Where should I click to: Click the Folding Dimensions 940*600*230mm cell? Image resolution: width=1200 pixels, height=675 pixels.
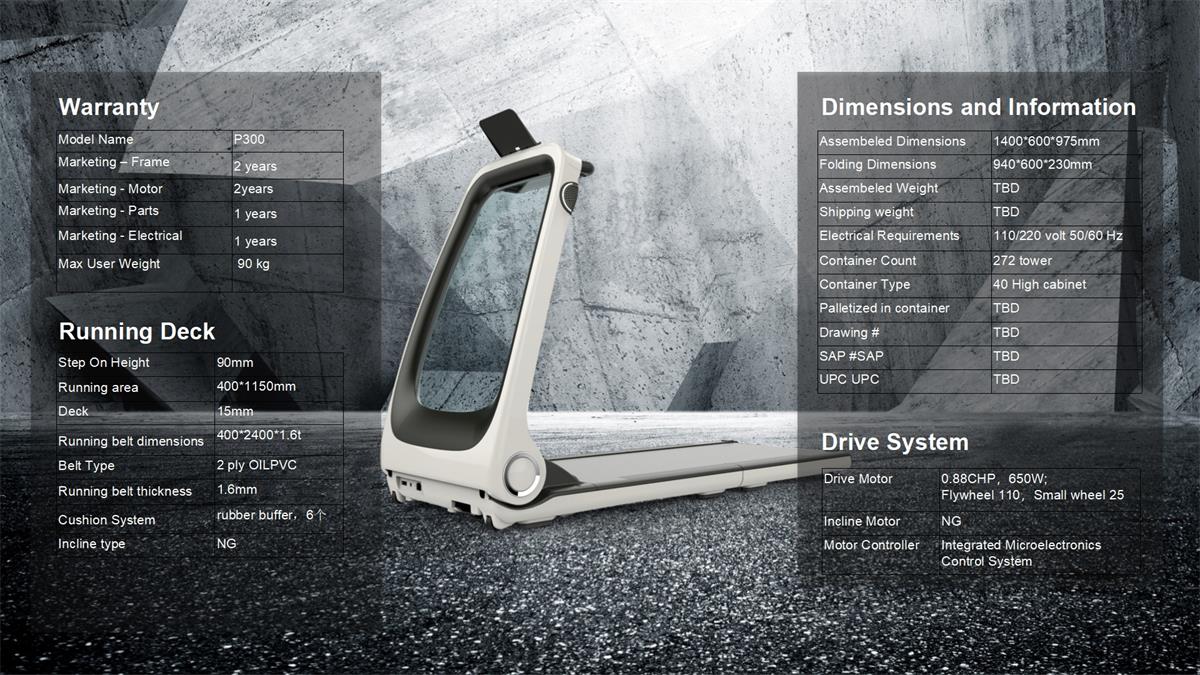(x=1042, y=164)
